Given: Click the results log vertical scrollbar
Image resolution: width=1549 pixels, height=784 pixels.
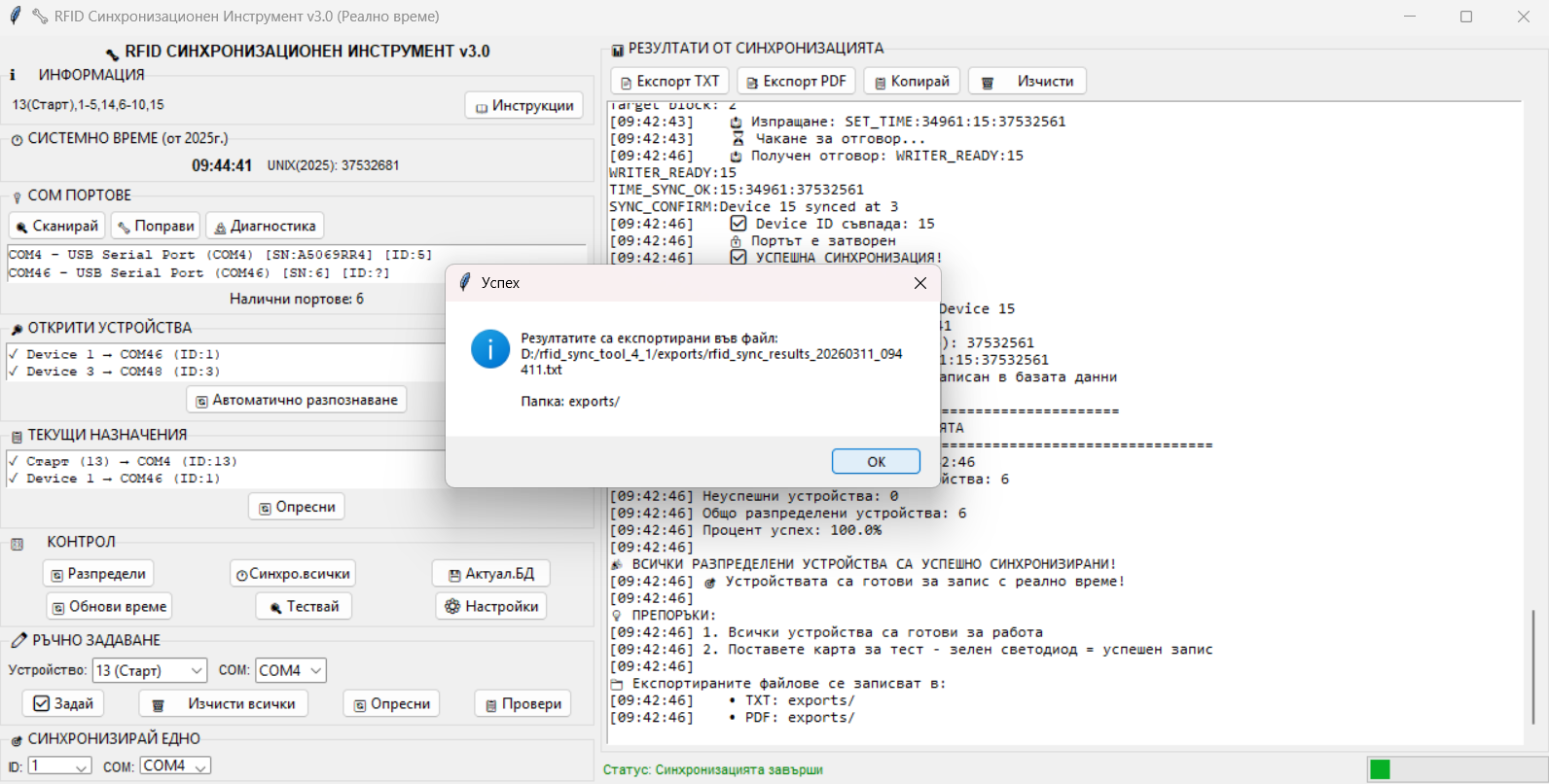Looking at the screenshot, I should coord(1532,666).
